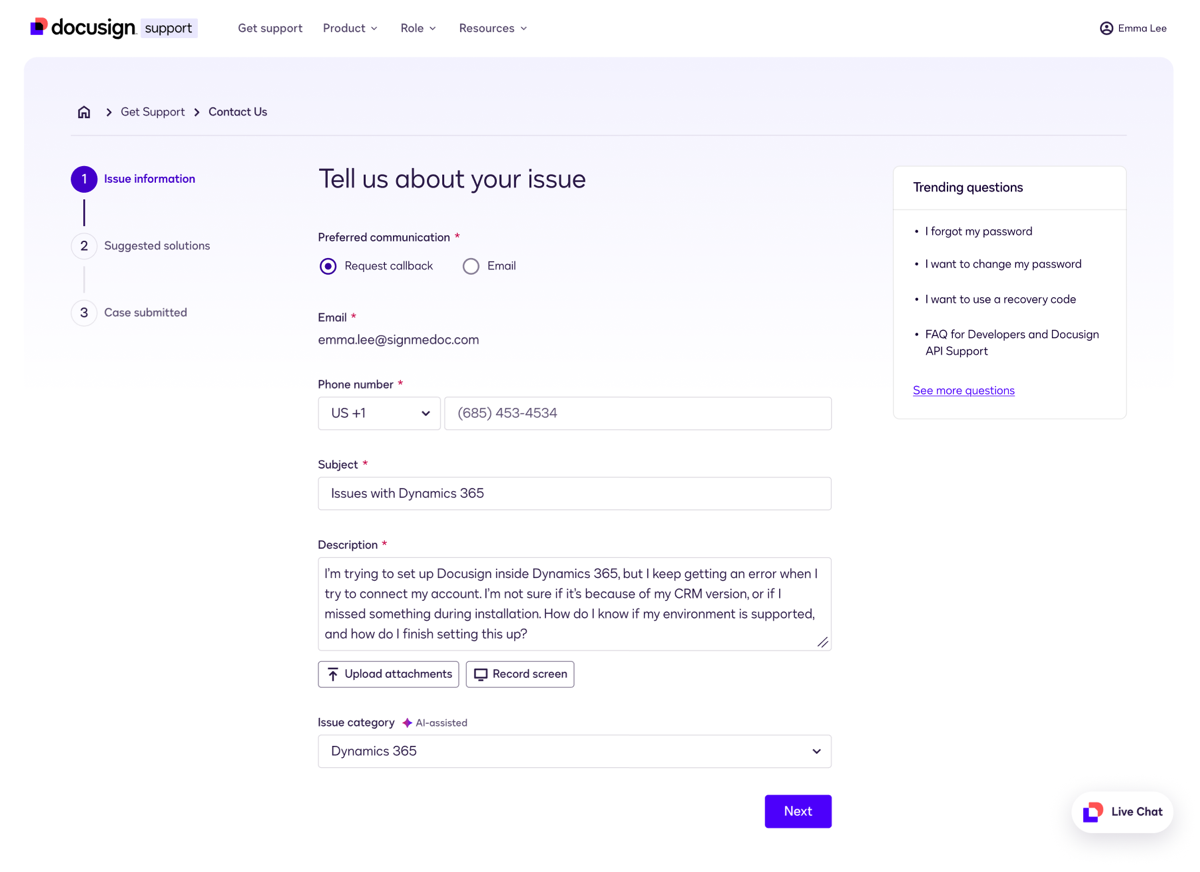Screen dimensions: 1200x872
Task: Click the home icon in the breadcrumb
Action: coord(84,111)
